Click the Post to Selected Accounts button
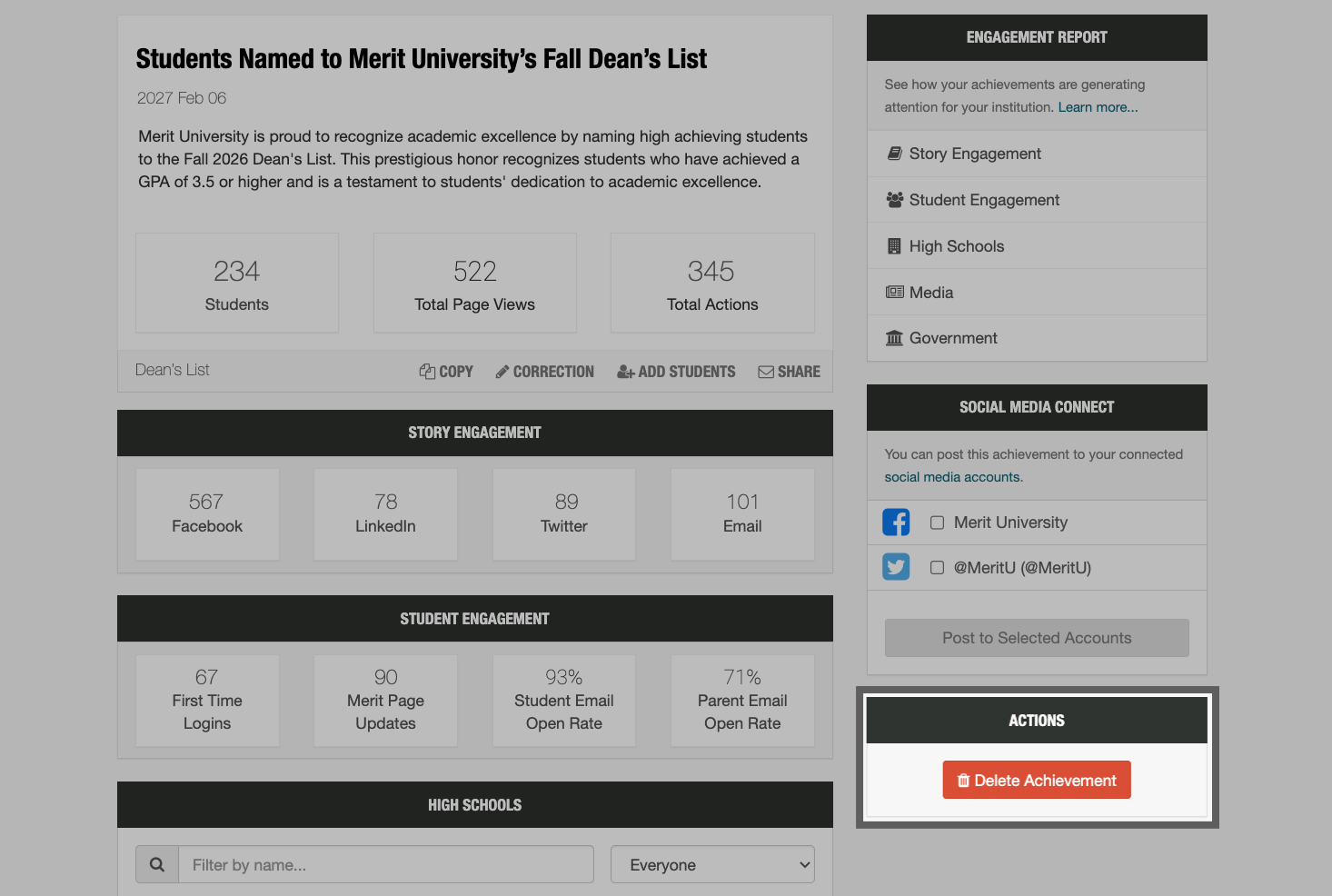This screenshot has width=1332, height=896. tap(1037, 637)
